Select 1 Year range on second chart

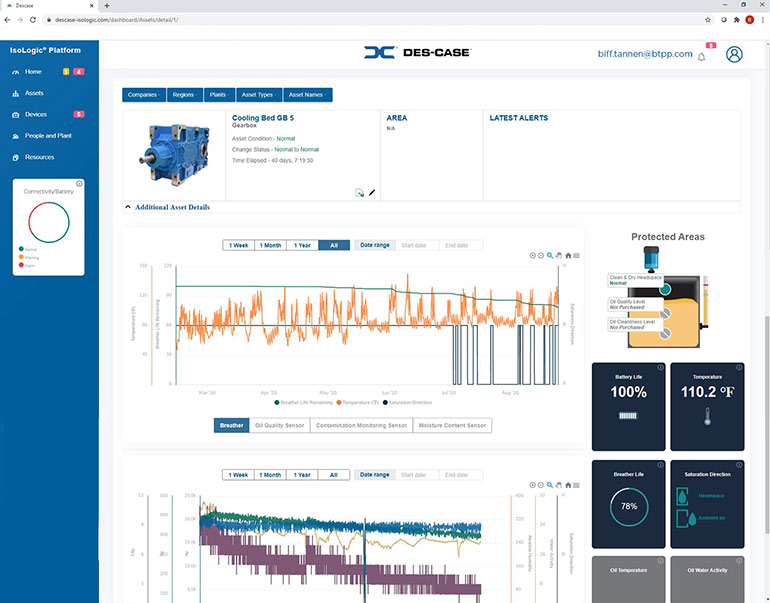(302, 475)
